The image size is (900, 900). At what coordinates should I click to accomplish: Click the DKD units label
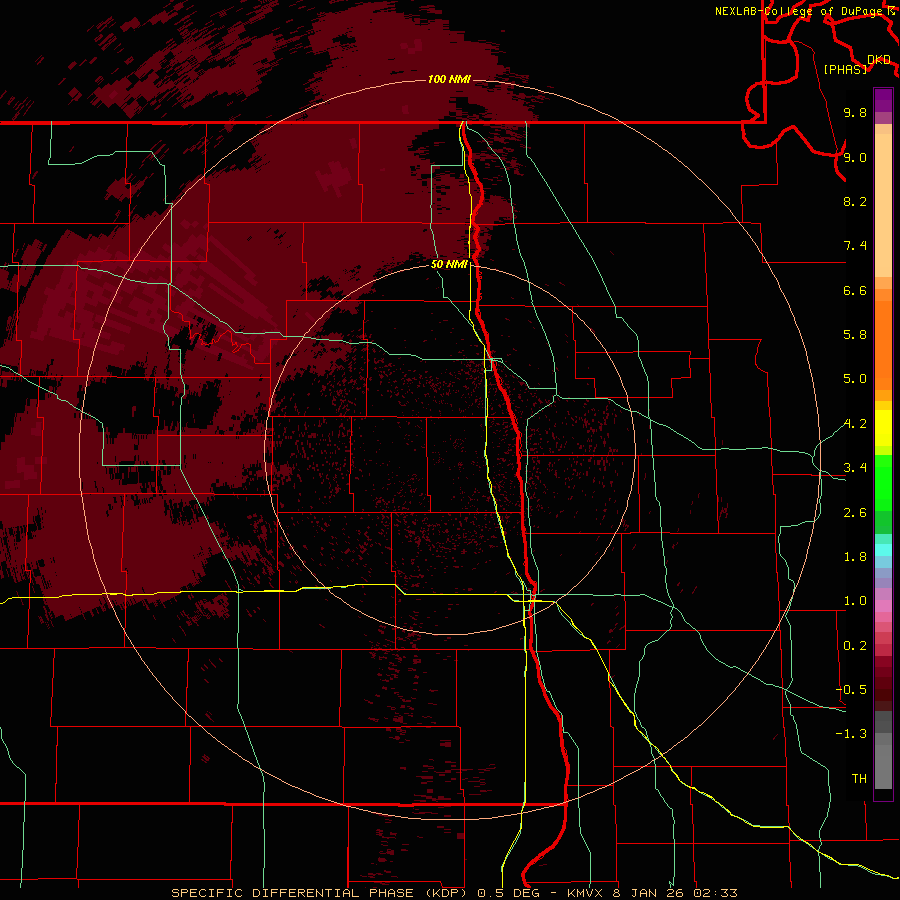click(x=879, y=59)
